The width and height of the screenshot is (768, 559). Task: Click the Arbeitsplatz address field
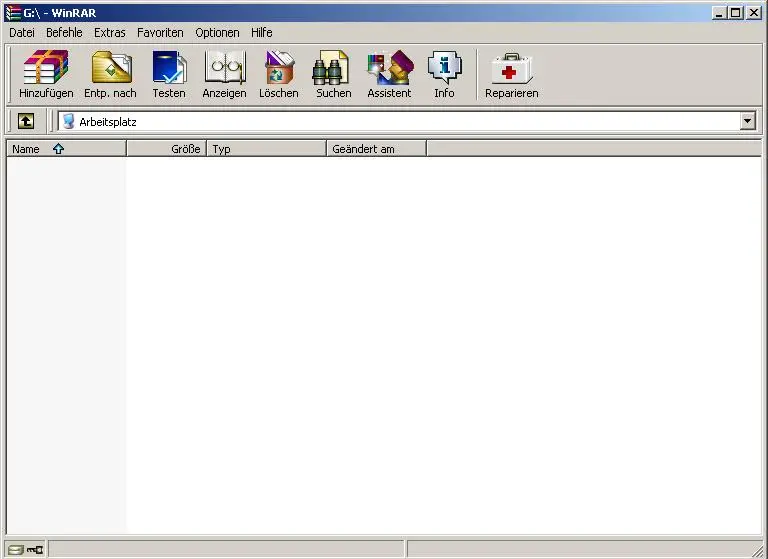tap(408, 121)
